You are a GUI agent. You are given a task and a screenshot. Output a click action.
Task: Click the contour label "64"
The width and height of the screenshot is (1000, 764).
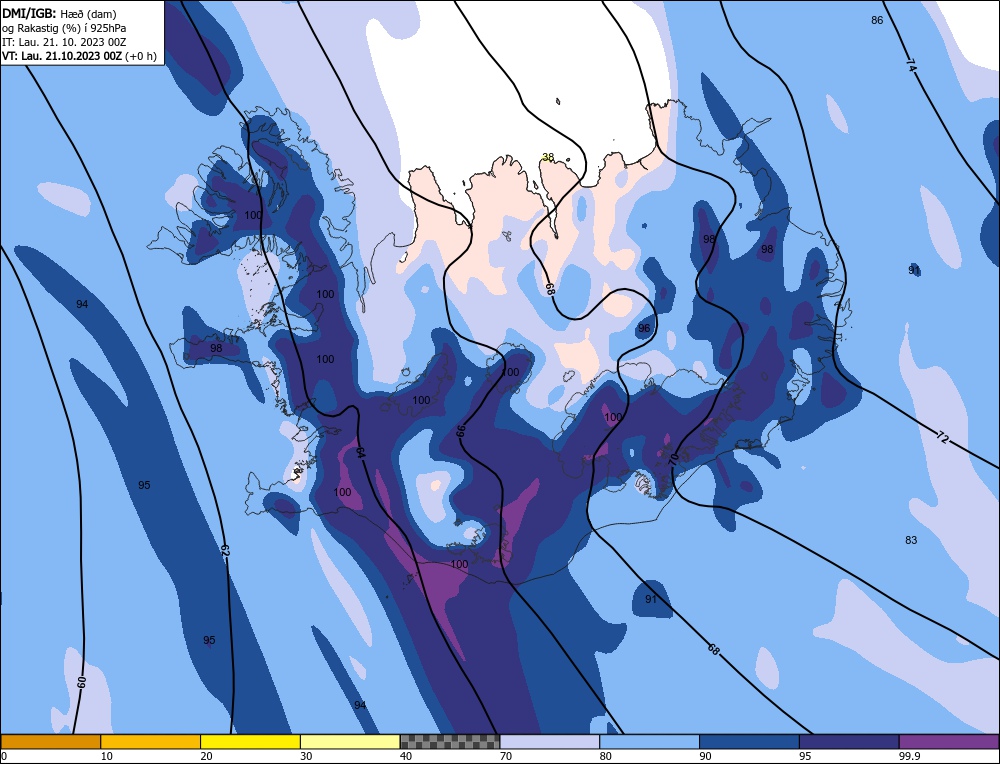click(x=360, y=453)
